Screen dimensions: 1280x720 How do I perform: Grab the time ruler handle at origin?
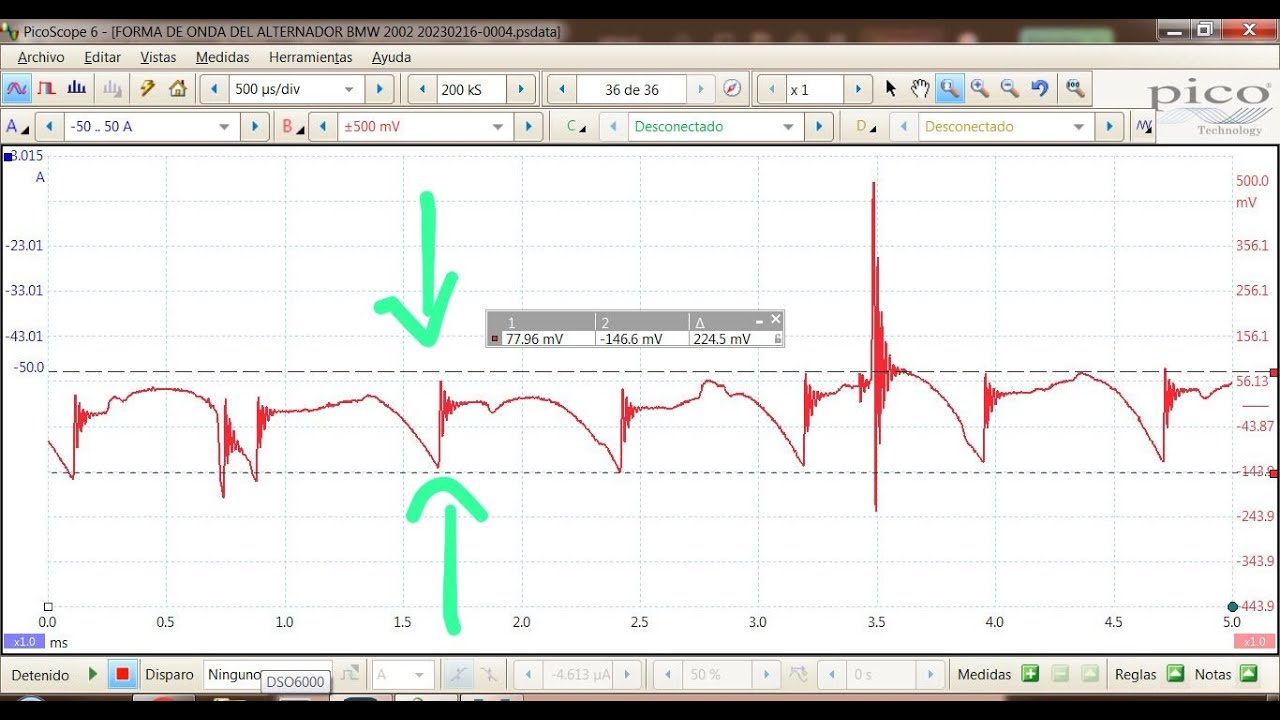click(x=47, y=607)
